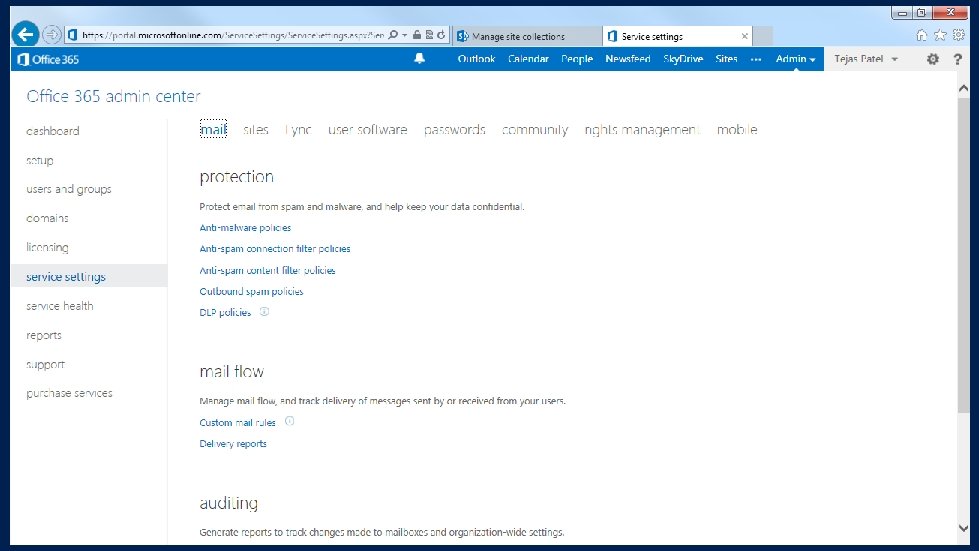Viewport: 979px width, 551px height.
Task: Open the notifications bell icon
Action: coord(420,58)
